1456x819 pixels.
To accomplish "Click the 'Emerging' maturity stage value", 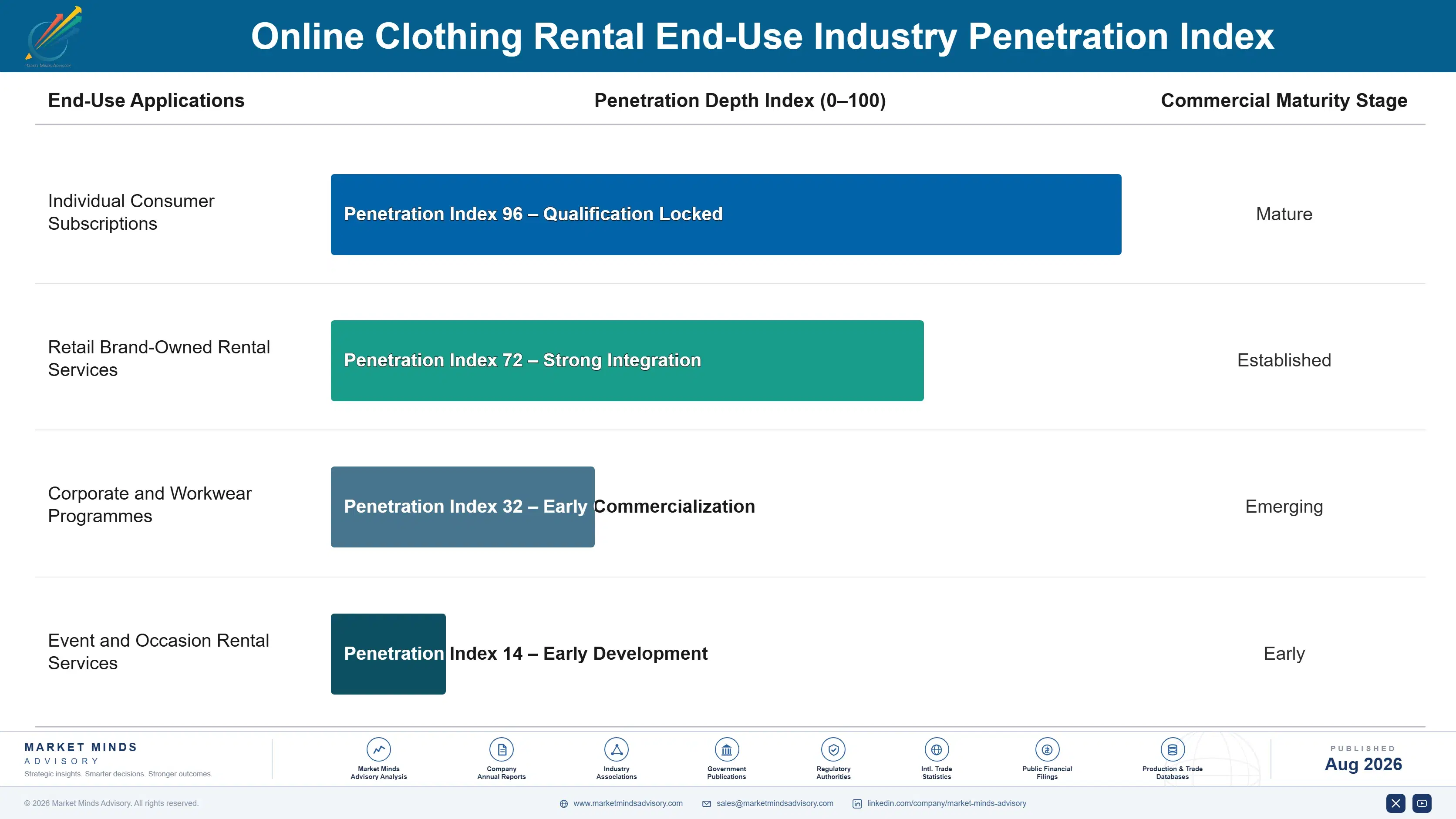I will [x=1284, y=507].
